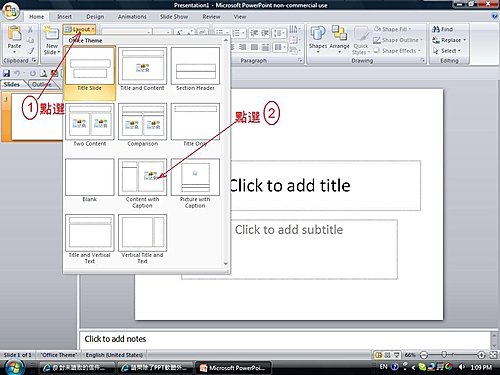The width and height of the screenshot is (500, 375).
Task: Open Quick Styles dropdown
Action: [x=361, y=41]
